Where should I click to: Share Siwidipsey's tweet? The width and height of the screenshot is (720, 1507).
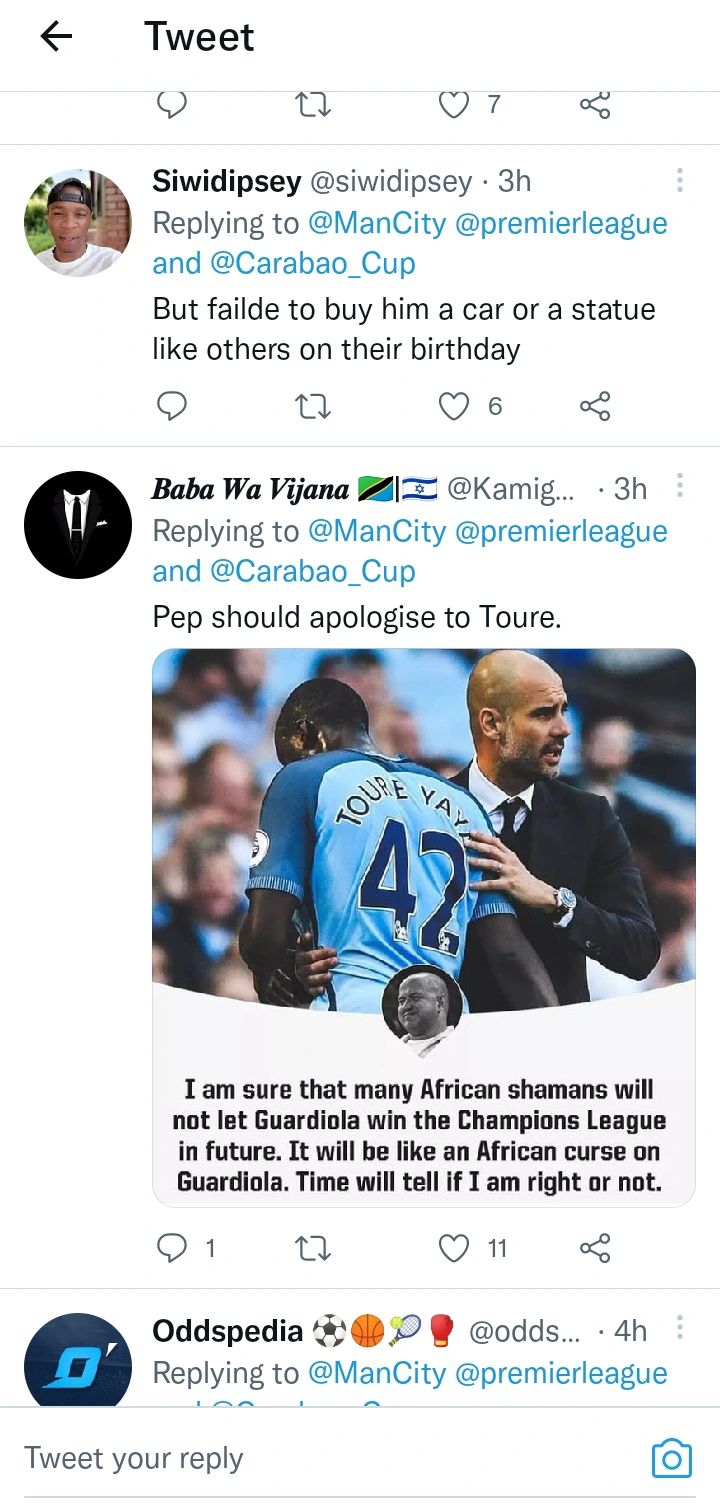[x=595, y=406]
